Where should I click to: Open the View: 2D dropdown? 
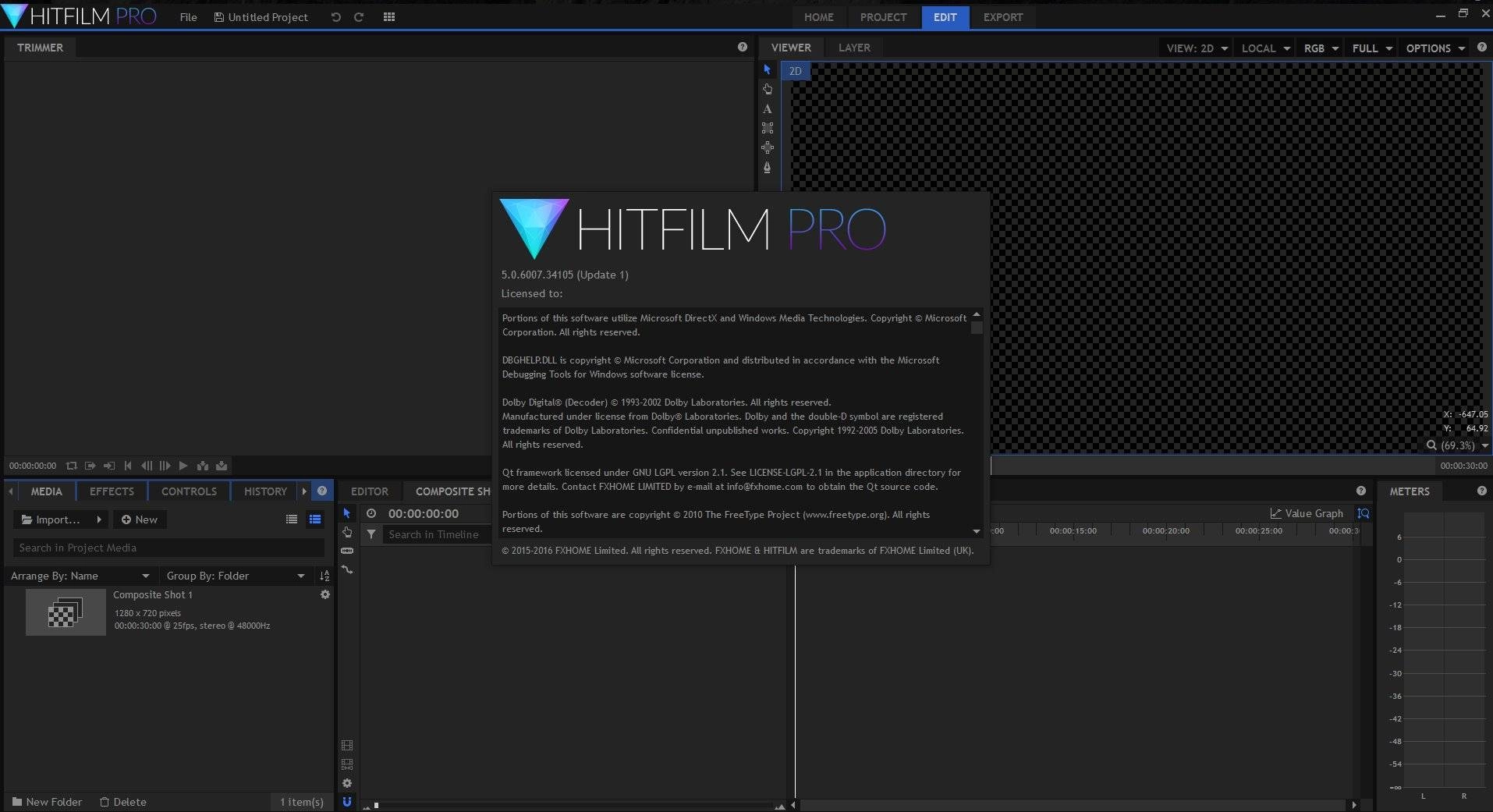(x=1196, y=48)
